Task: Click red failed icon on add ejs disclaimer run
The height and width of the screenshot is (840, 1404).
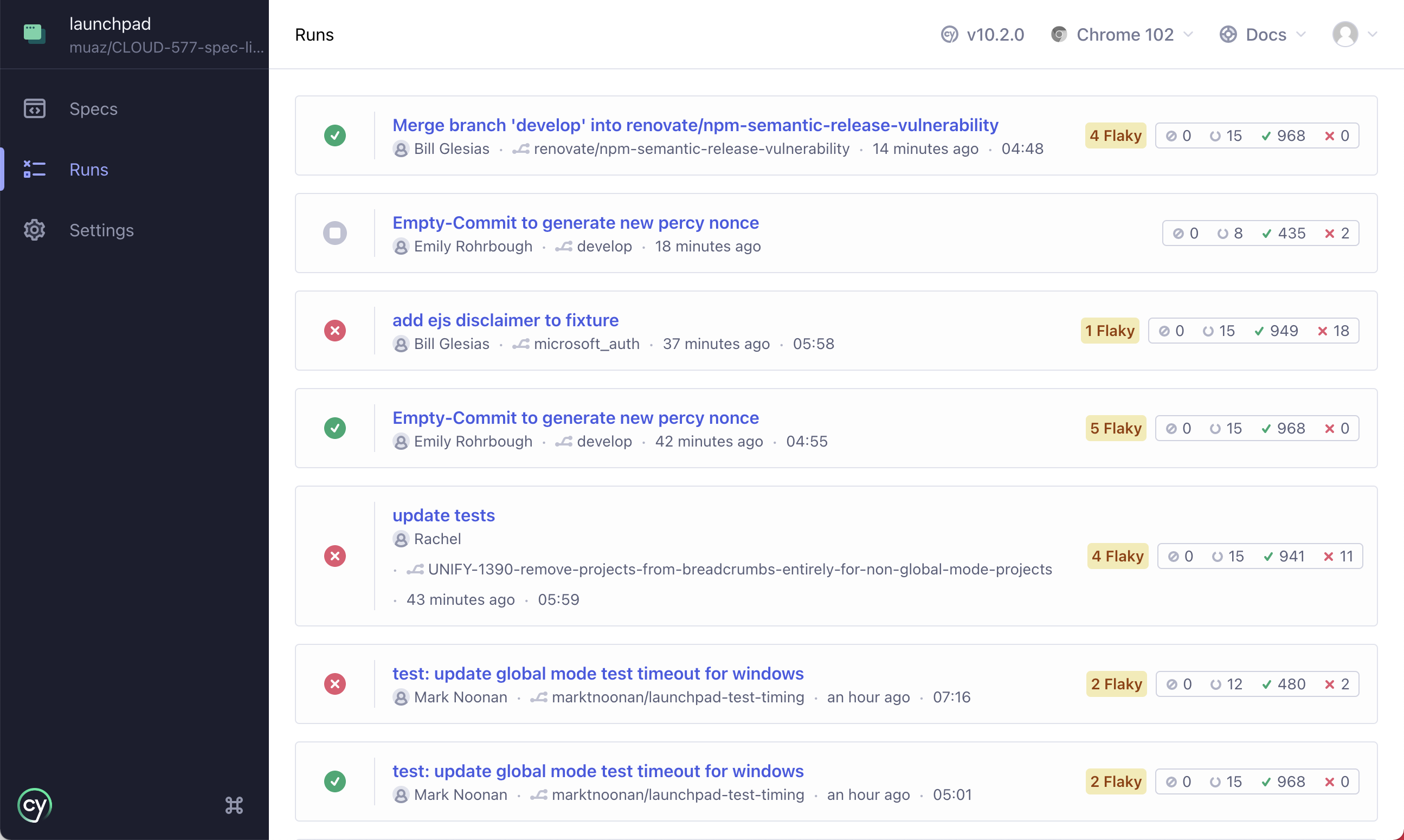Action: pyautogui.click(x=335, y=331)
